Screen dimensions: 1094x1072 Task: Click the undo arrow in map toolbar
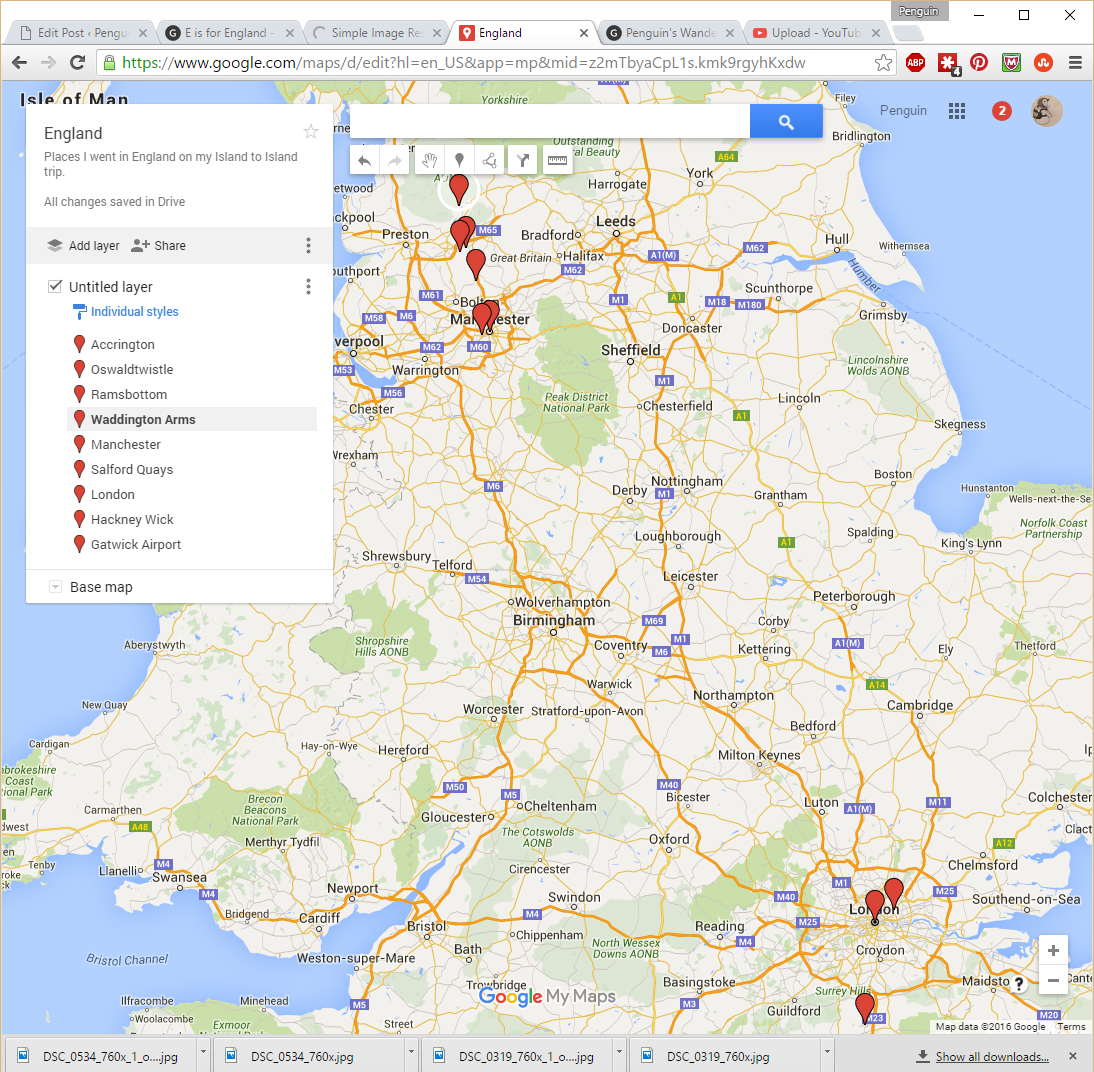click(x=364, y=161)
